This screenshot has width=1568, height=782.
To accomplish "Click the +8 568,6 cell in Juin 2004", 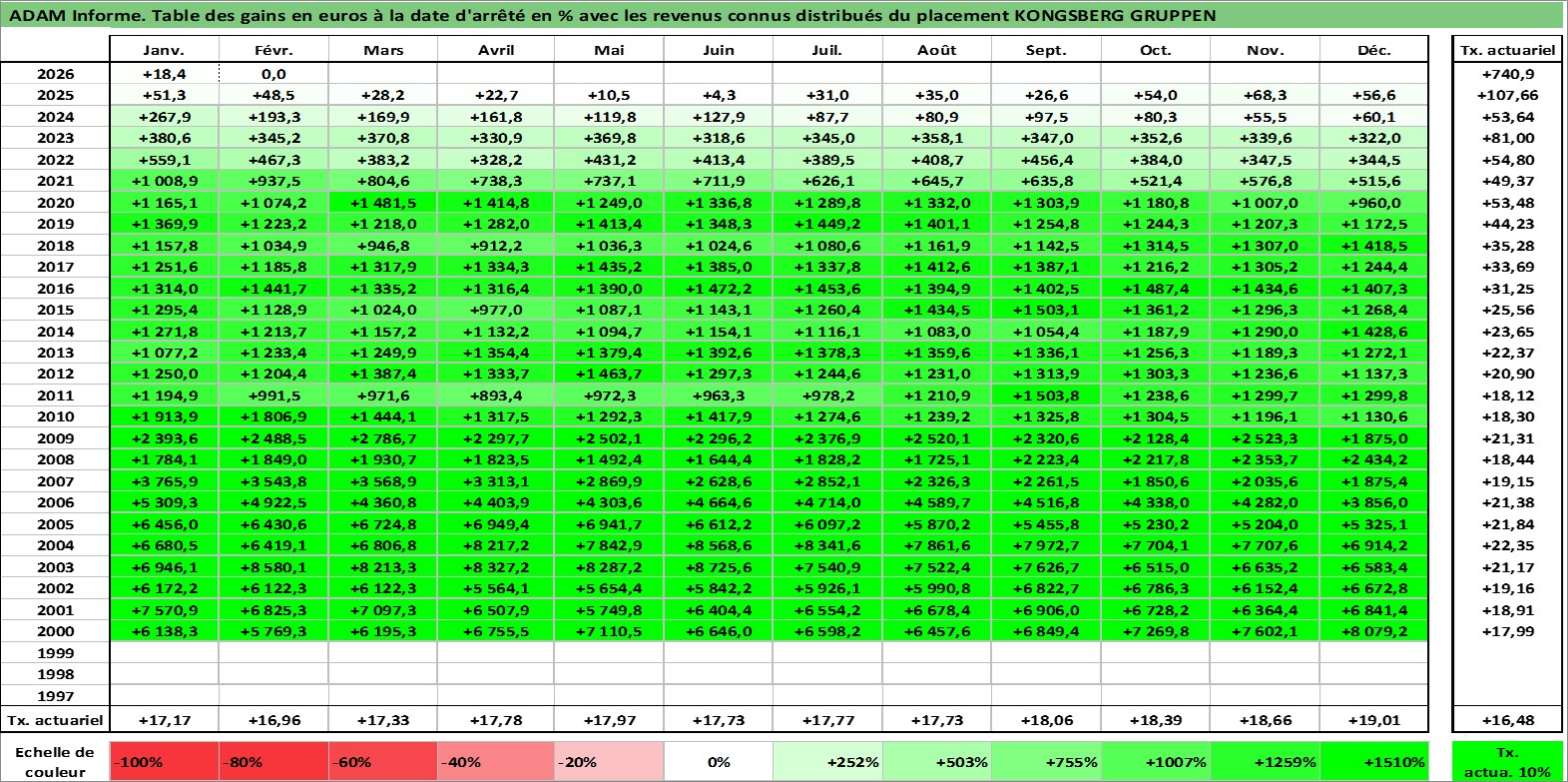I will click(x=718, y=545).
